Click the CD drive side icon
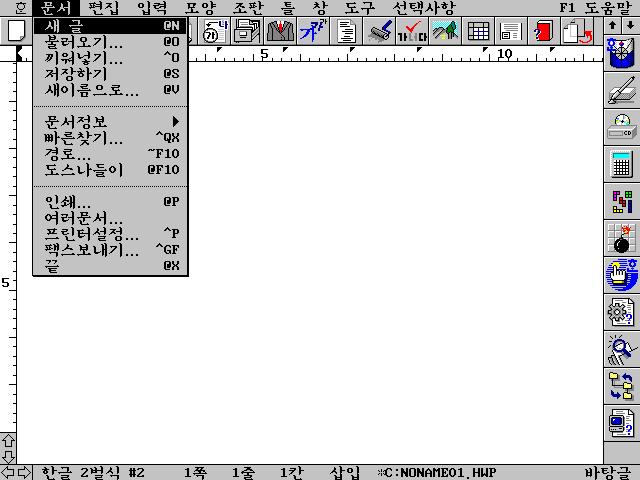 pyautogui.click(x=622, y=127)
